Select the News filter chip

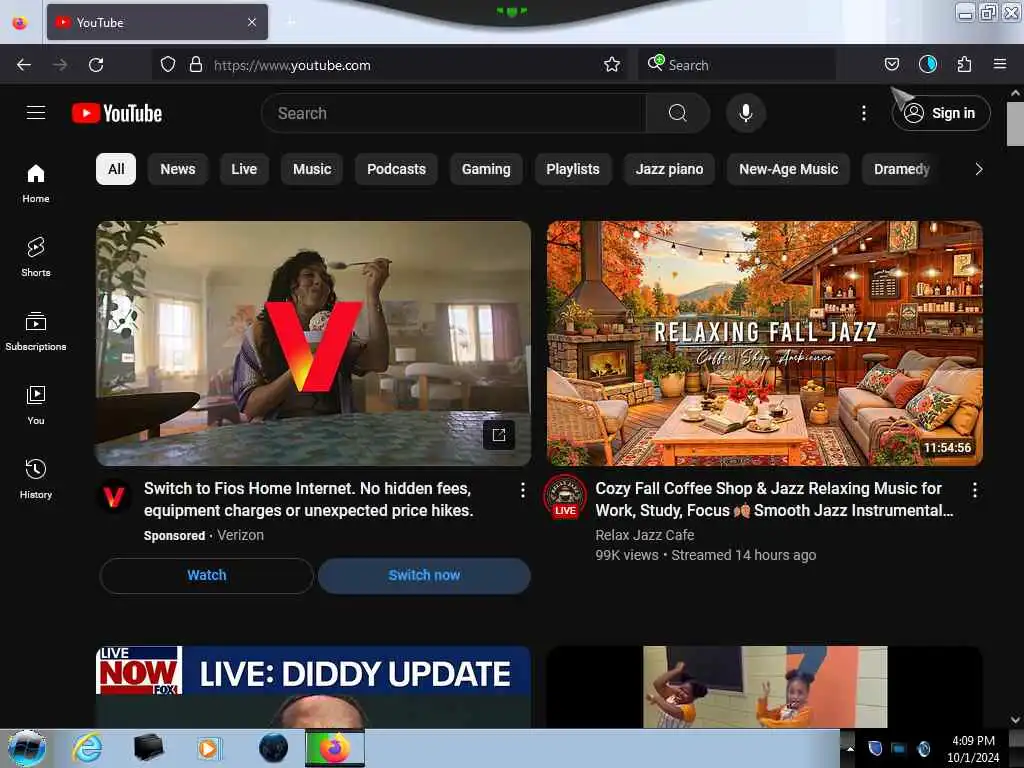(178, 169)
